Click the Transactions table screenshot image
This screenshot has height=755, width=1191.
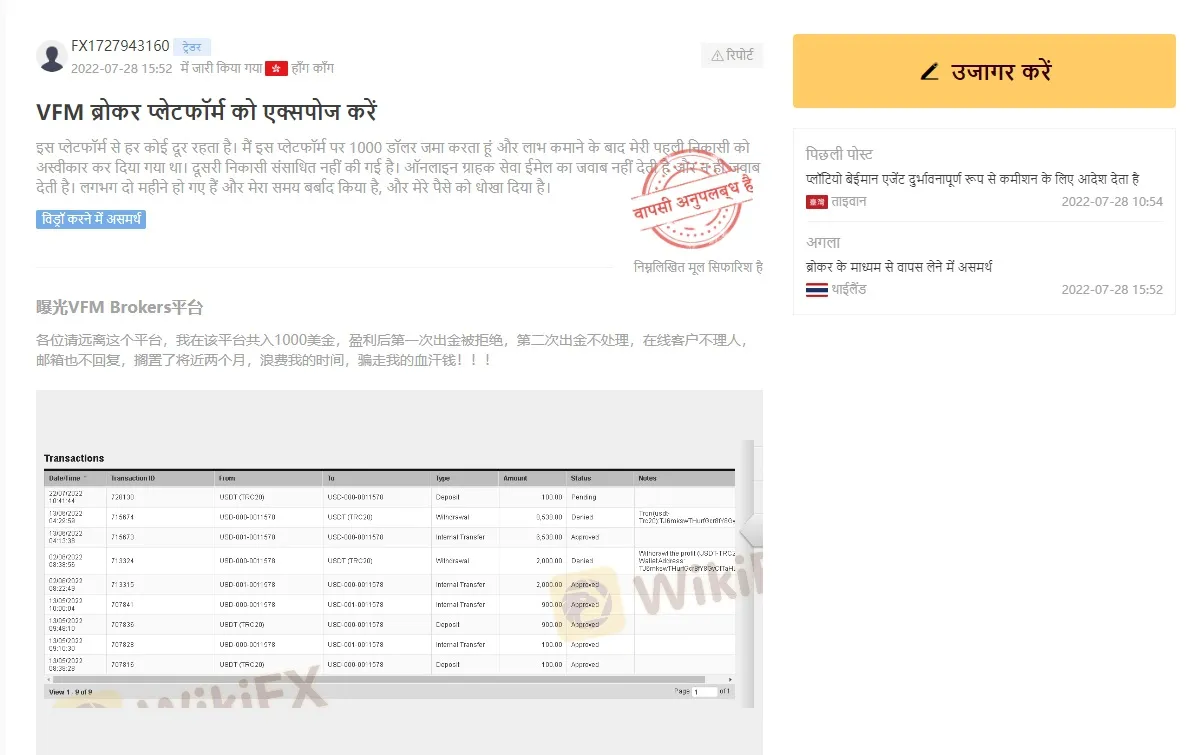point(400,572)
